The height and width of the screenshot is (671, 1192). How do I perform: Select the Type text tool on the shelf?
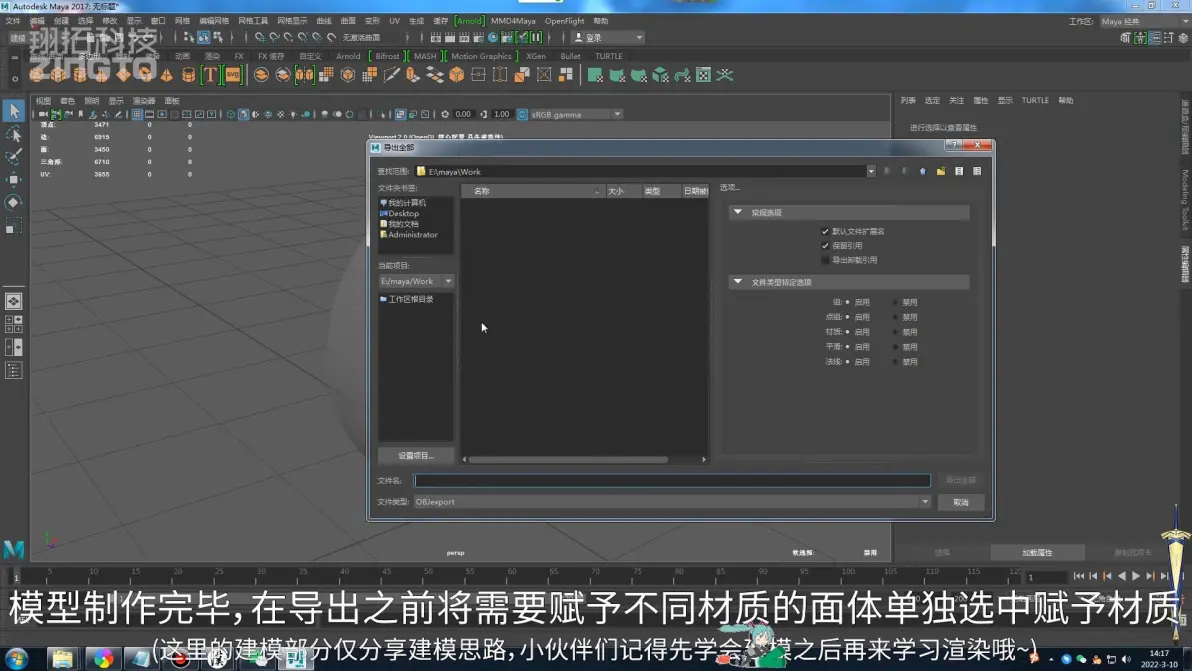[211, 74]
